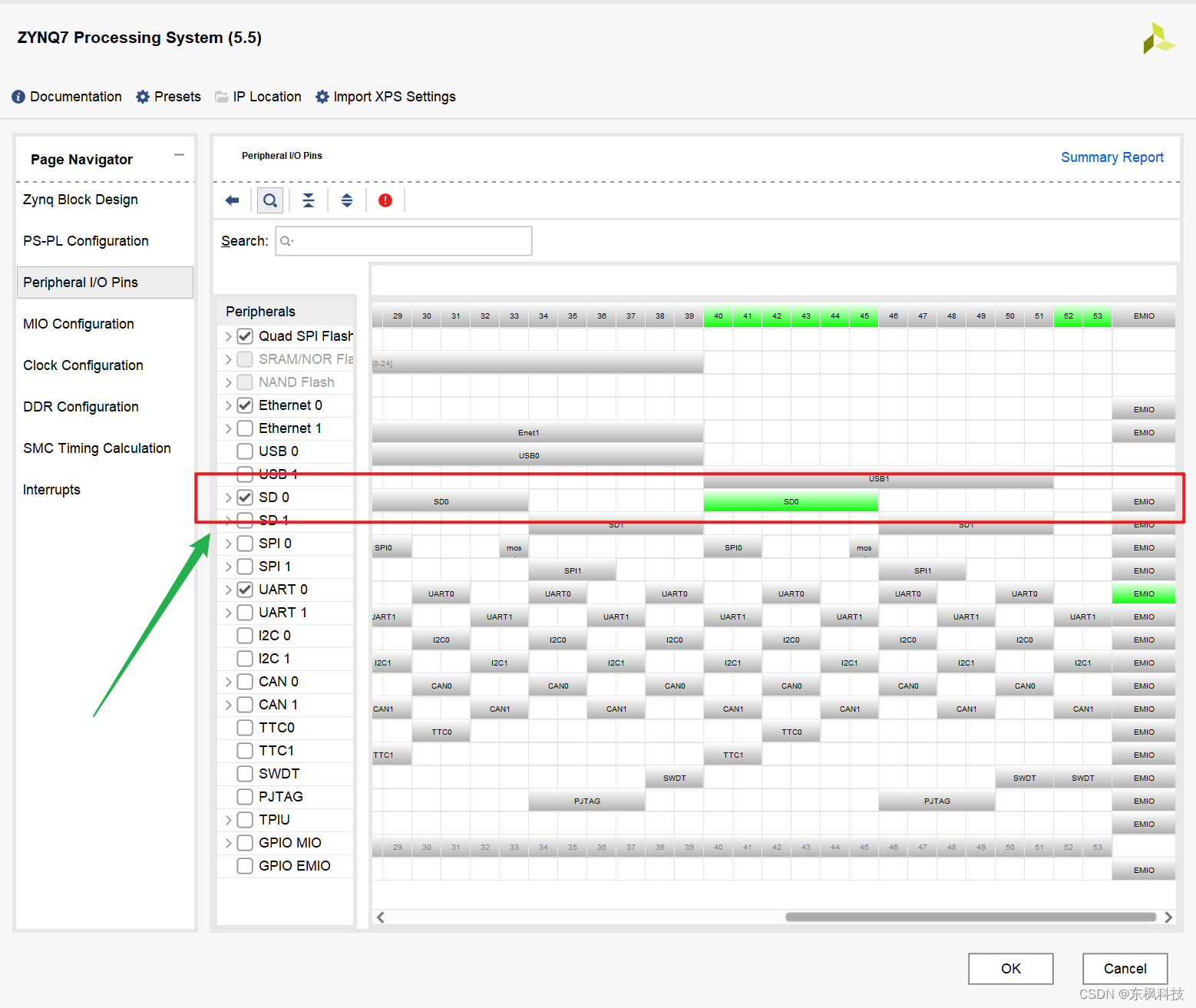Click the search field magnifier icon
1196x1008 pixels.
click(286, 241)
